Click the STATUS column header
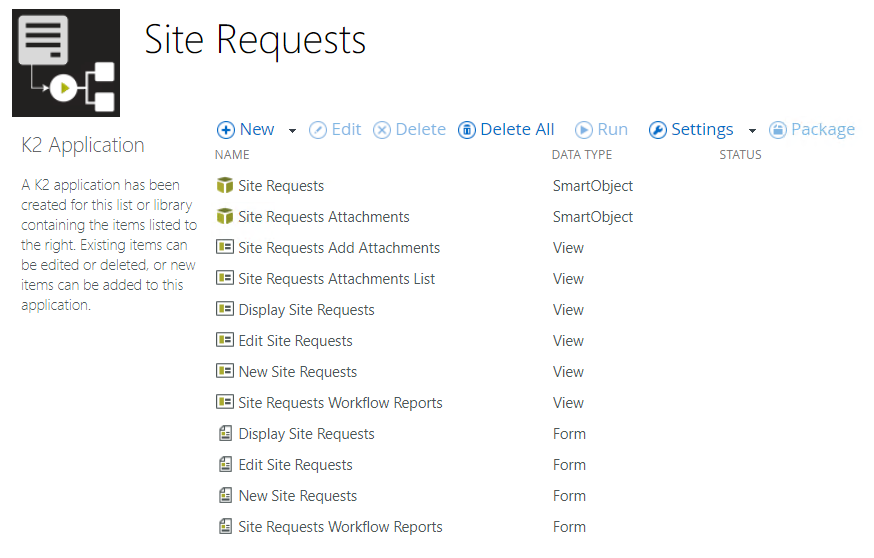Image resolution: width=874 pixels, height=558 pixels. point(740,155)
